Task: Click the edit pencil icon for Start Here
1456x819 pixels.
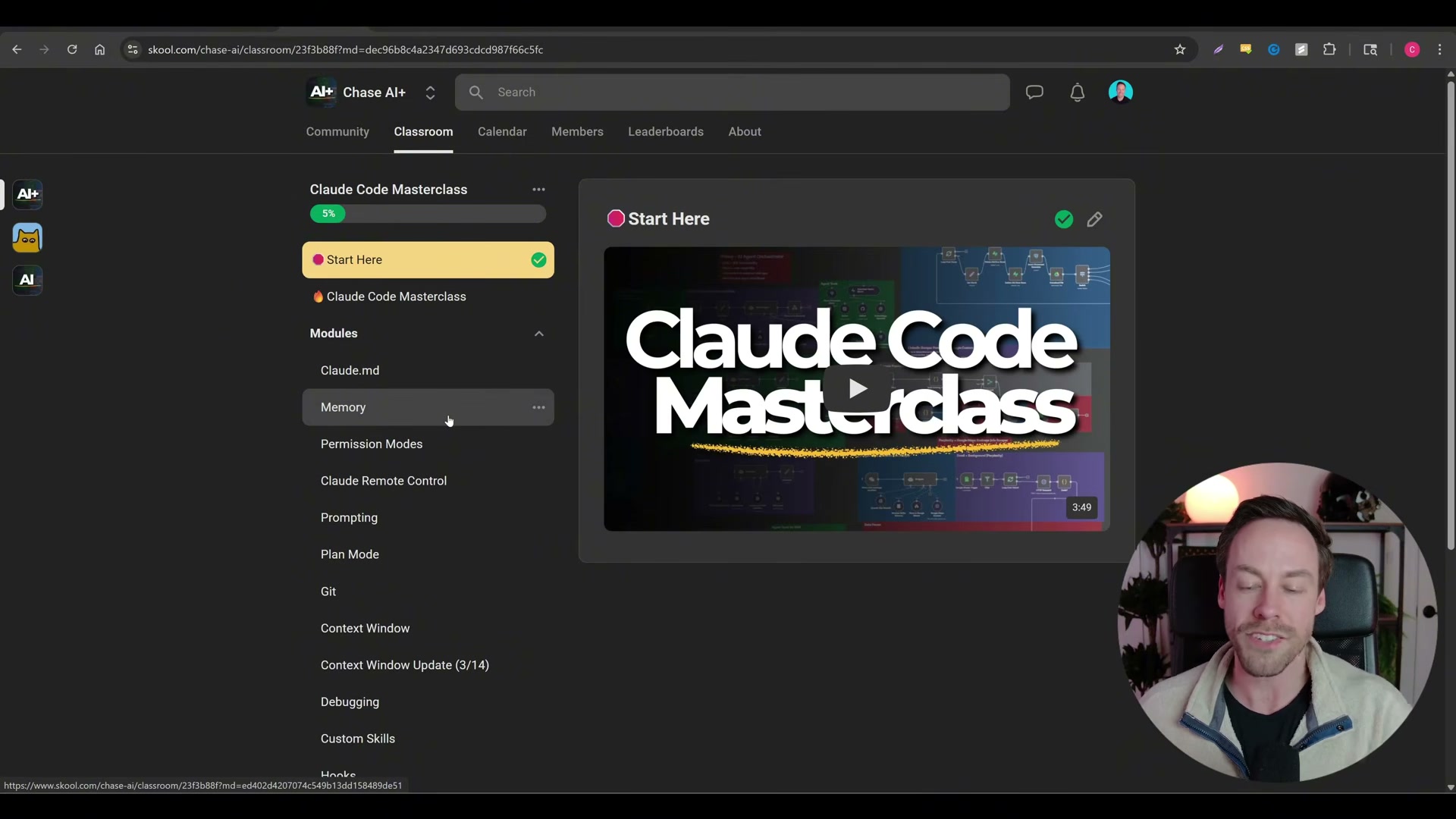Action: click(x=1094, y=219)
